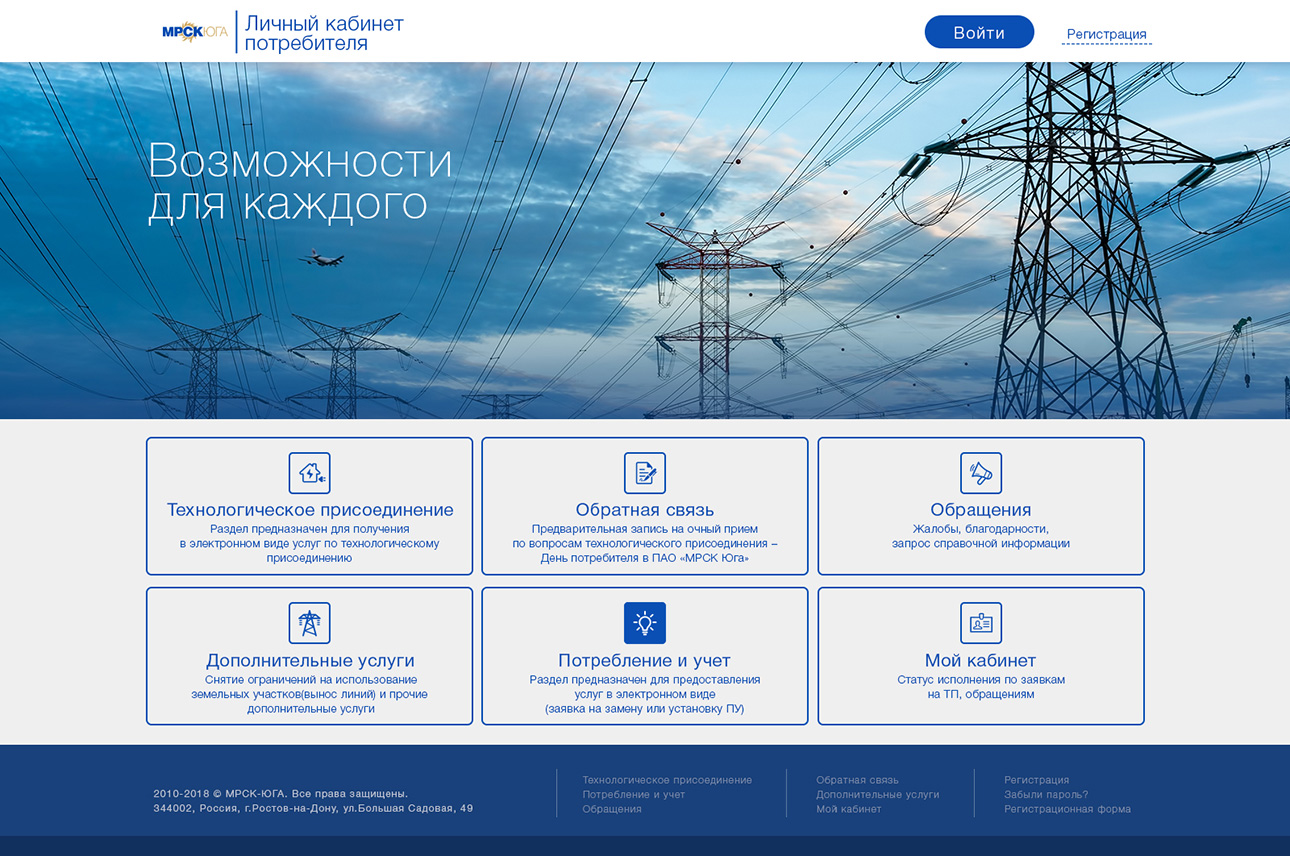
Task: Click the ID badge icon for Мой кабинет
Action: point(981,623)
